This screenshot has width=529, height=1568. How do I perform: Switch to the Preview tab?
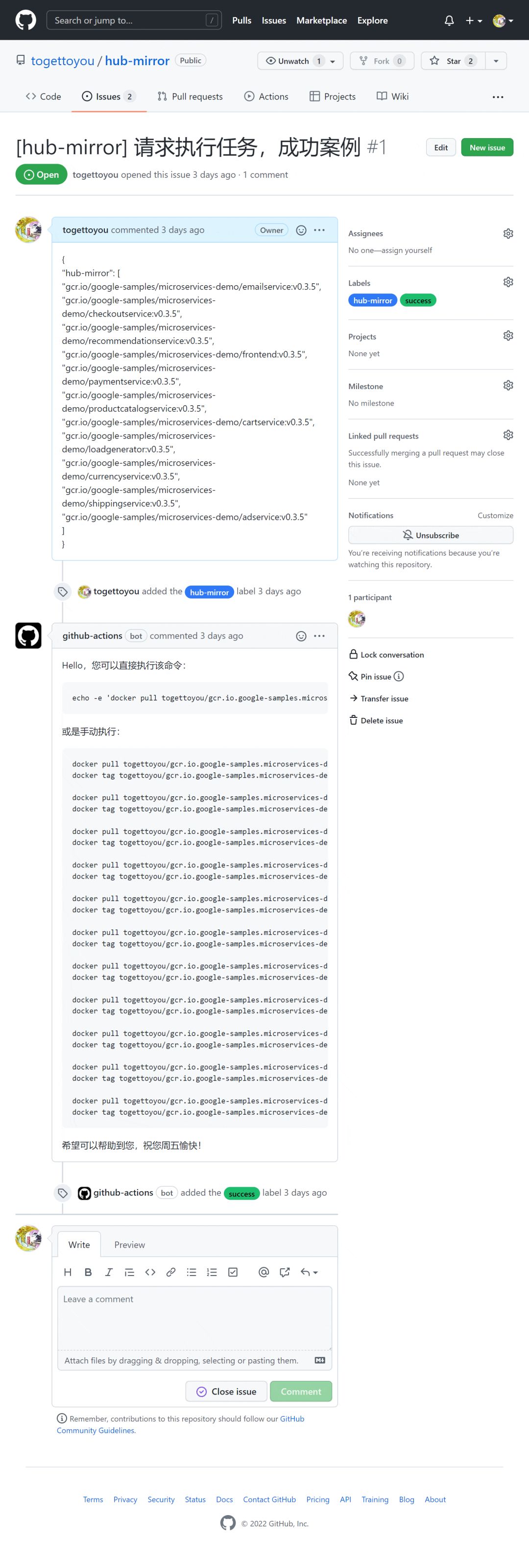[x=130, y=1244]
